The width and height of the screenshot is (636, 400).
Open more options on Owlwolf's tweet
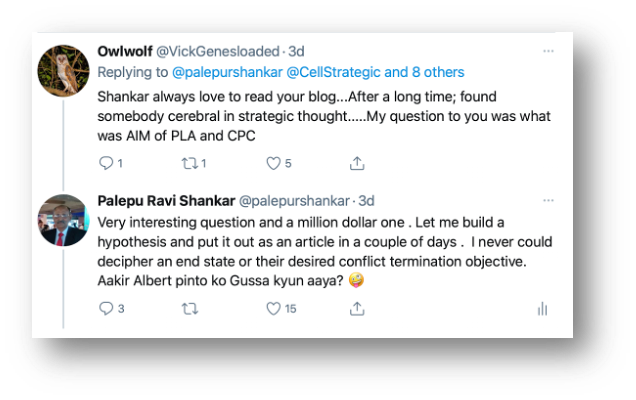pyautogui.click(x=548, y=51)
